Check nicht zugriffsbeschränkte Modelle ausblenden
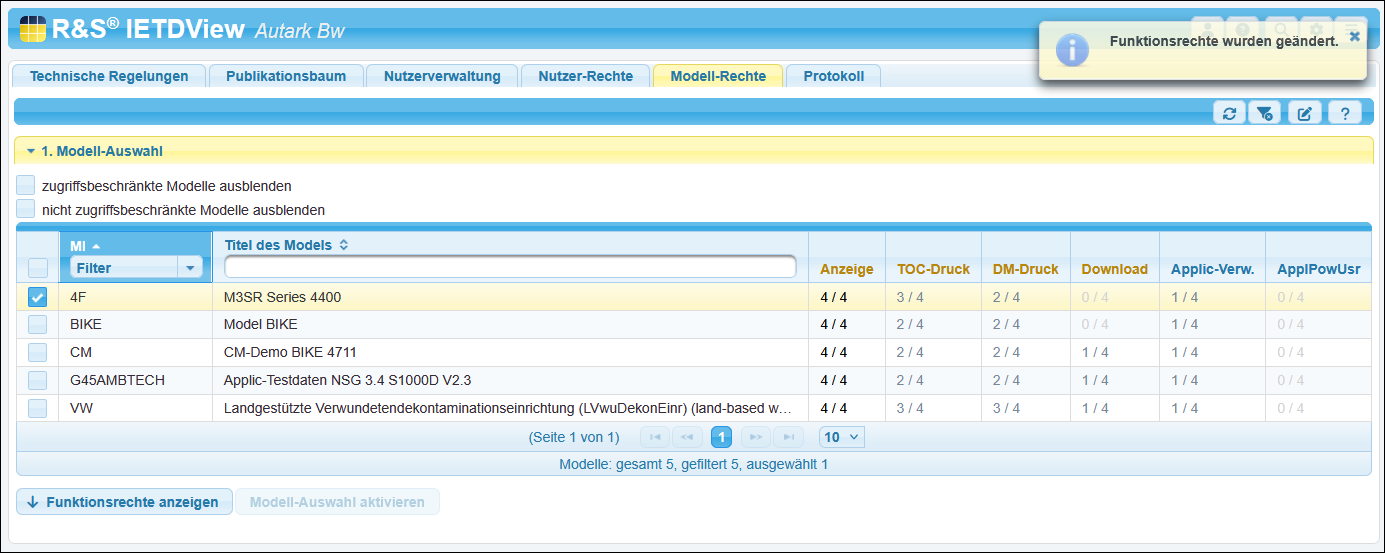This screenshot has width=1385, height=553. pyautogui.click(x=26, y=209)
